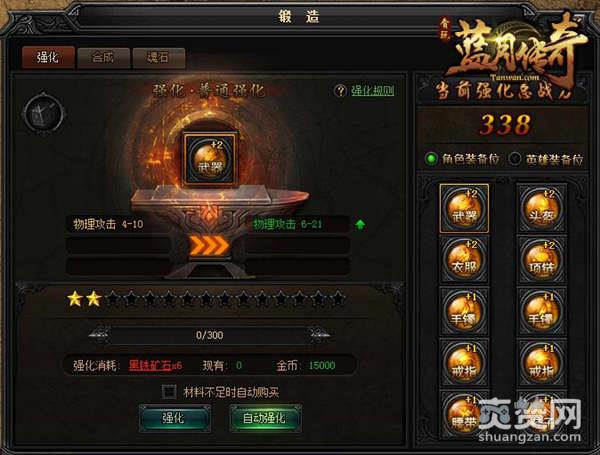
Task: Enable 材料不足时自动购买 checkbox
Action: tap(169, 391)
